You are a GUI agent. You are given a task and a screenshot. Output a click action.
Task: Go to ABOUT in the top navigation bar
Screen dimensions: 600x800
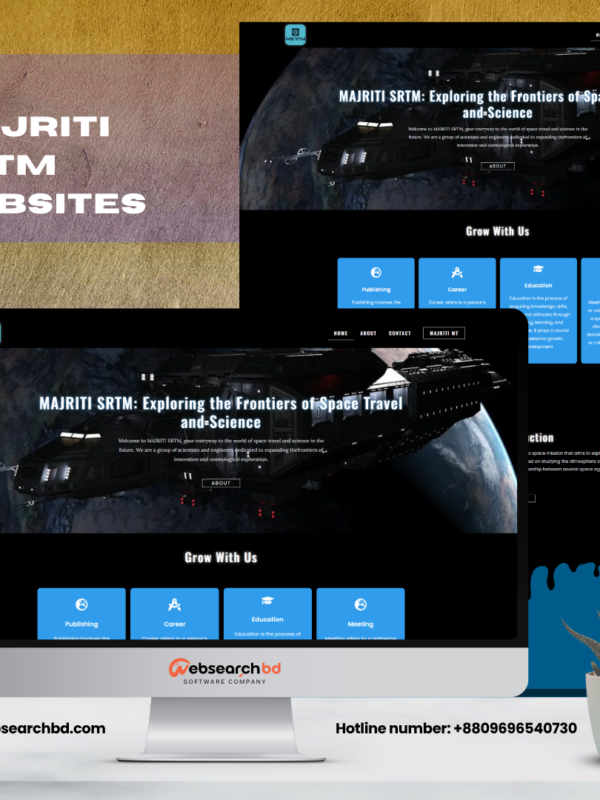click(368, 333)
